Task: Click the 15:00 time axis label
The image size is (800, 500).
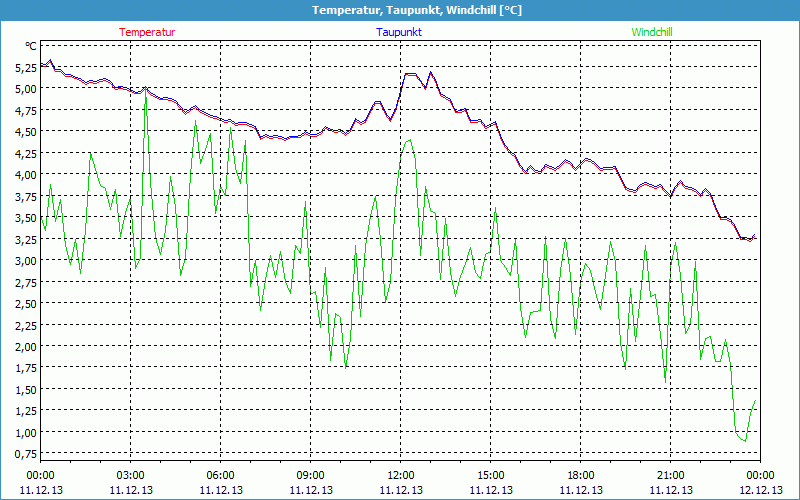Action: 491,475
